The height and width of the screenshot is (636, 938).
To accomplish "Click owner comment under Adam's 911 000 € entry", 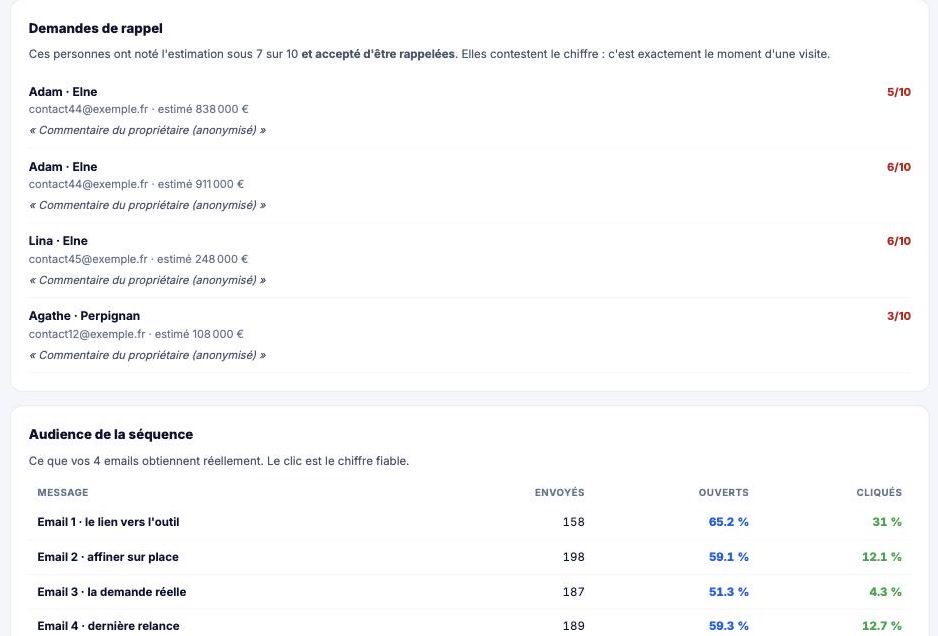I will coord(147,205).
